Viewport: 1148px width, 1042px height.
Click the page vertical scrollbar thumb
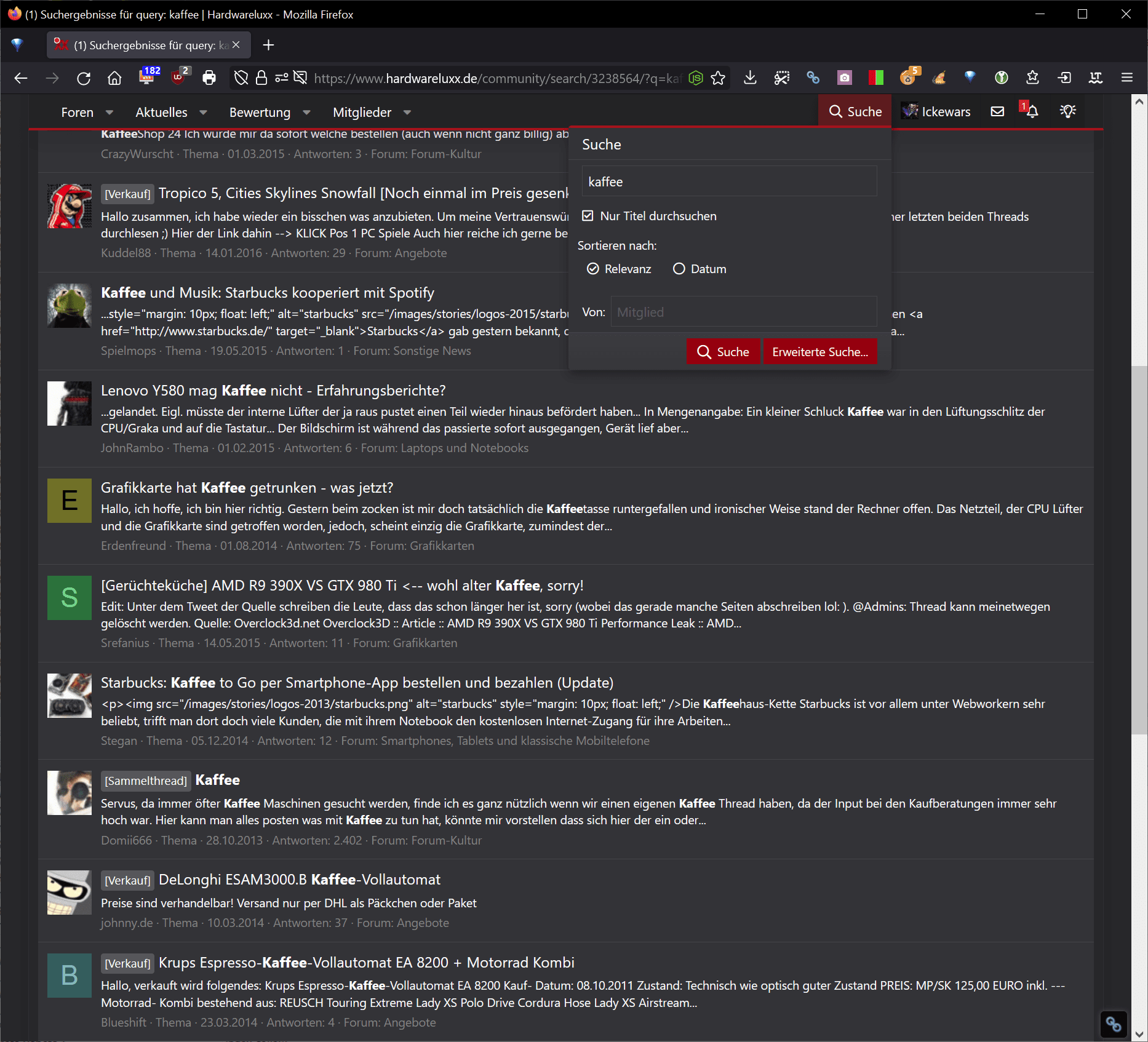point(1139,551)
